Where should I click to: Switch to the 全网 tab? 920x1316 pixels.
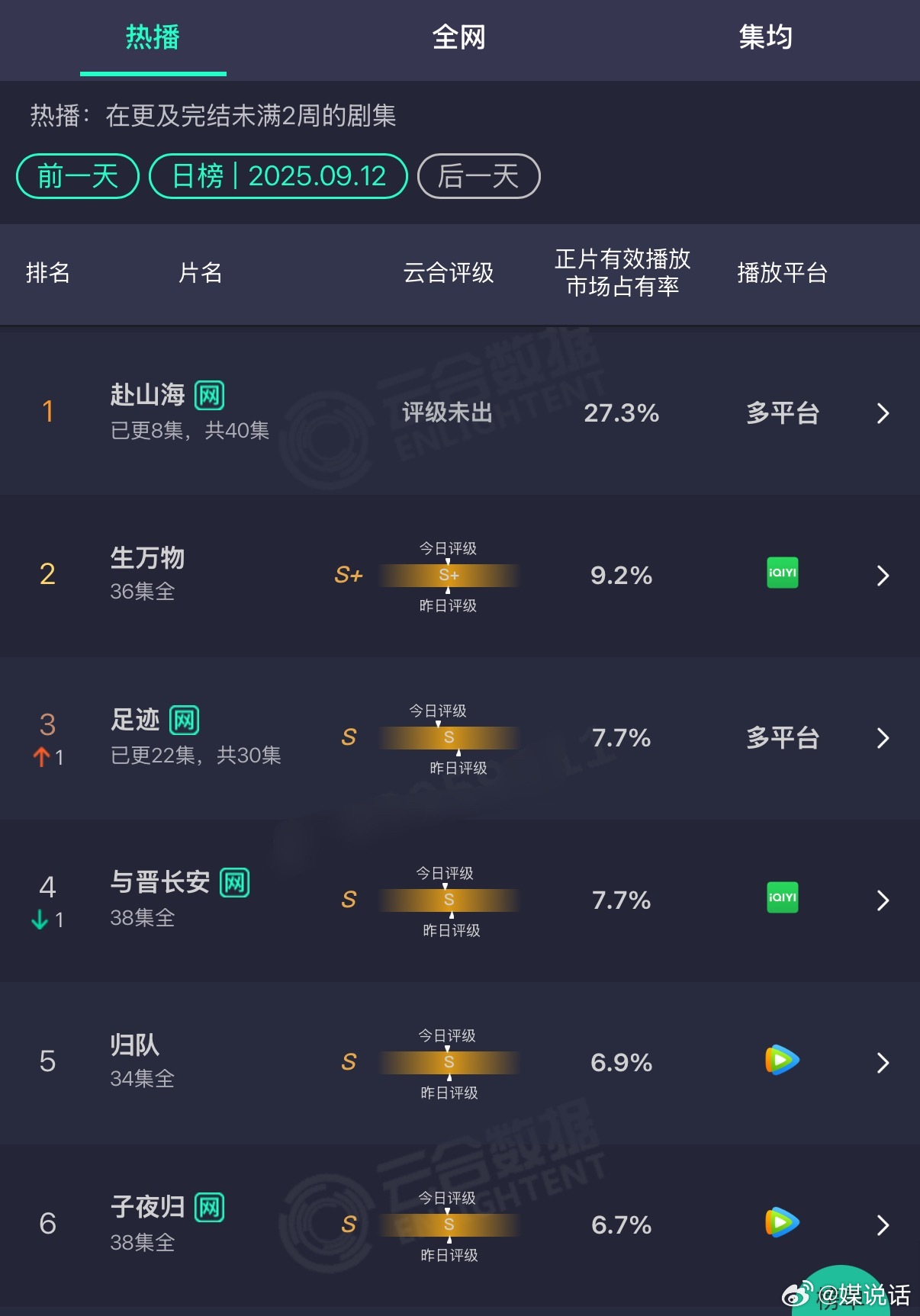[x=458, y=37]
